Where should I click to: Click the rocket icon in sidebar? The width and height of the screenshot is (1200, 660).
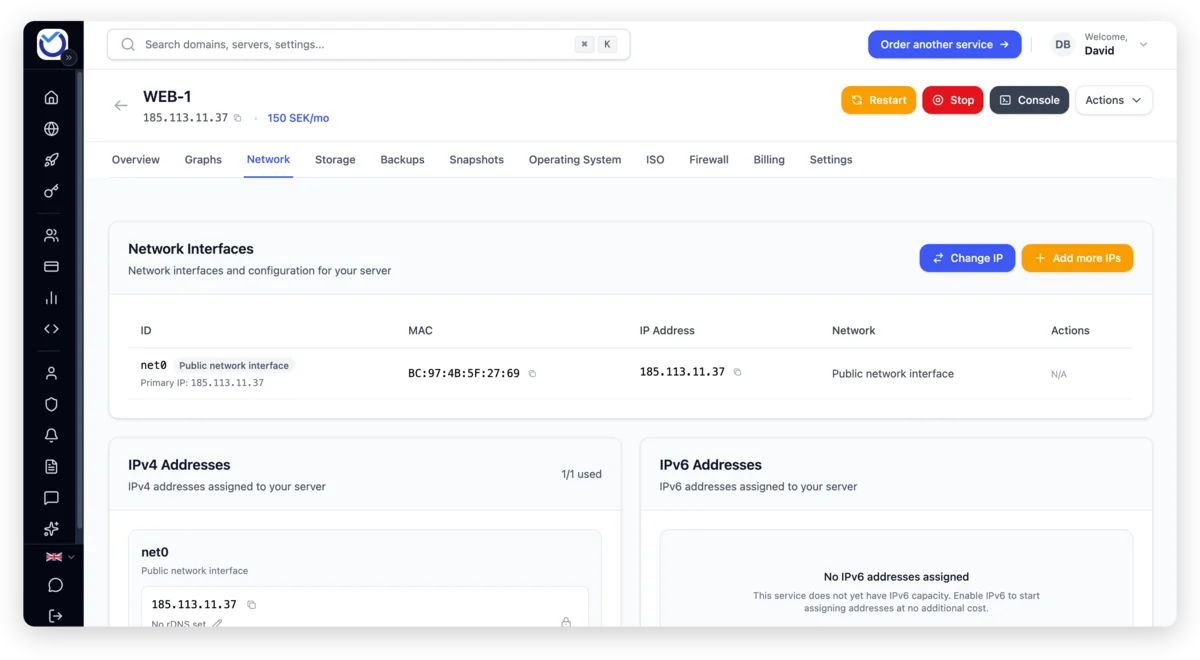point(51,160)
